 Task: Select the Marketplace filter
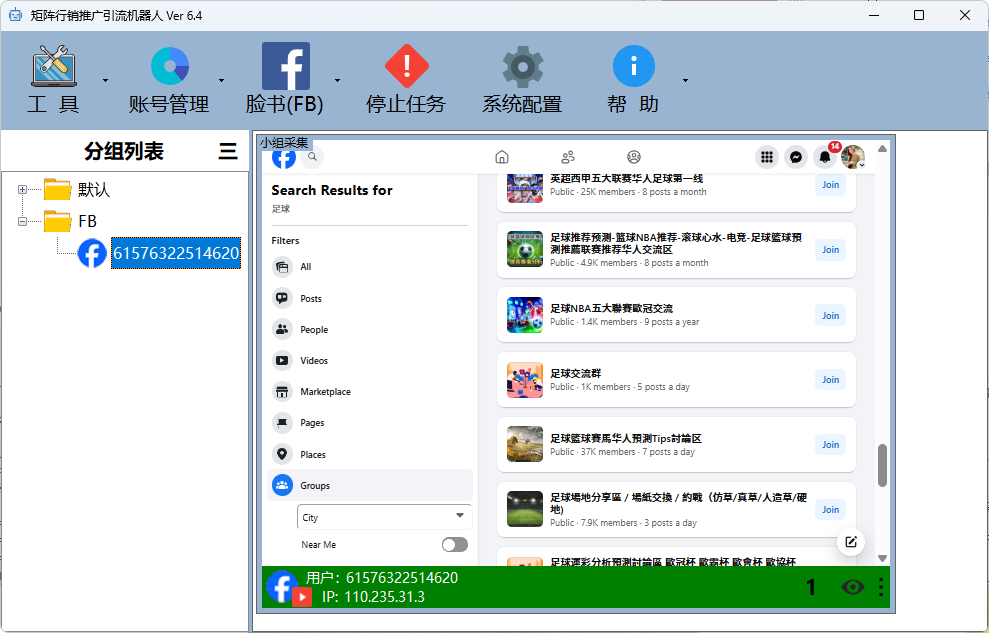370,392
